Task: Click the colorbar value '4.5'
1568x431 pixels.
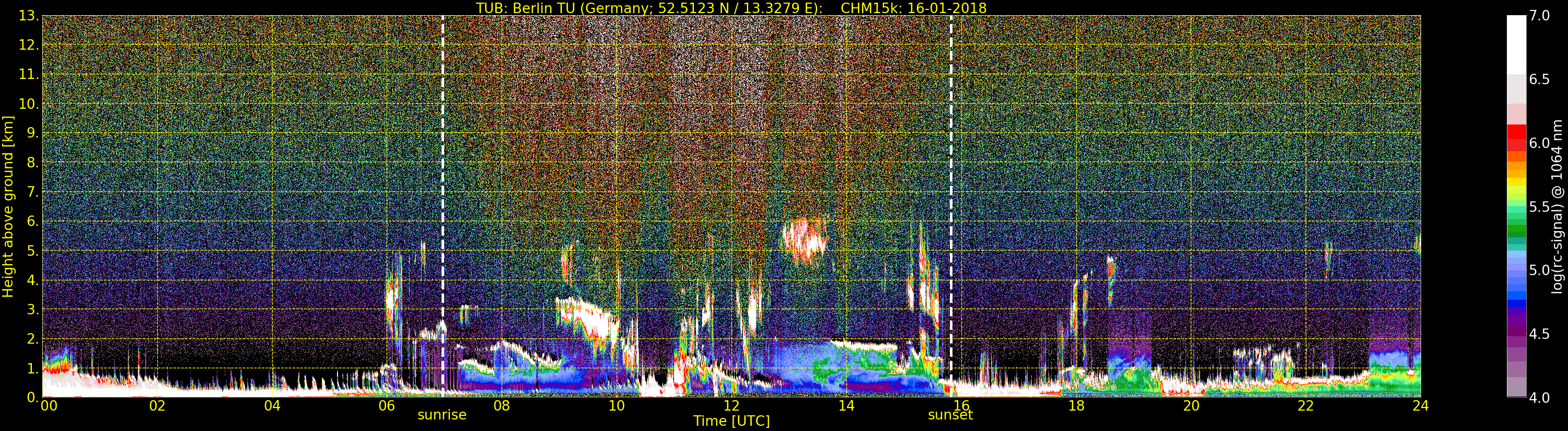Action: point(1539,334)
